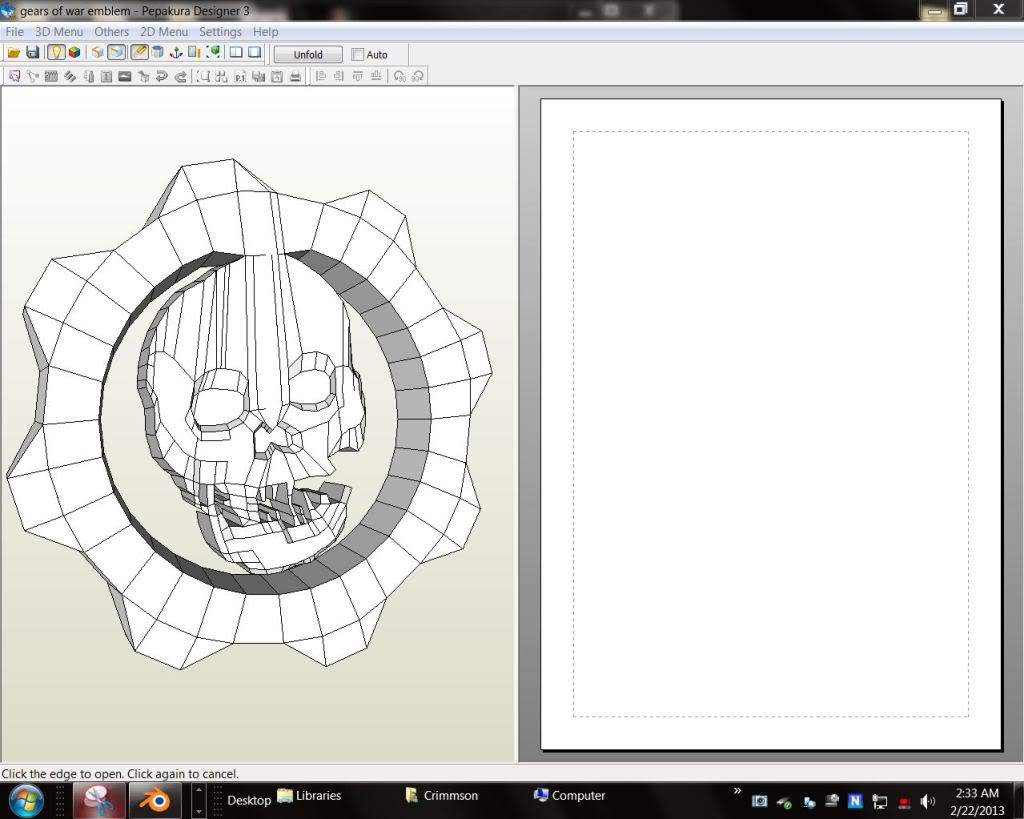Click the redo arrow icon

pos(181,76)
